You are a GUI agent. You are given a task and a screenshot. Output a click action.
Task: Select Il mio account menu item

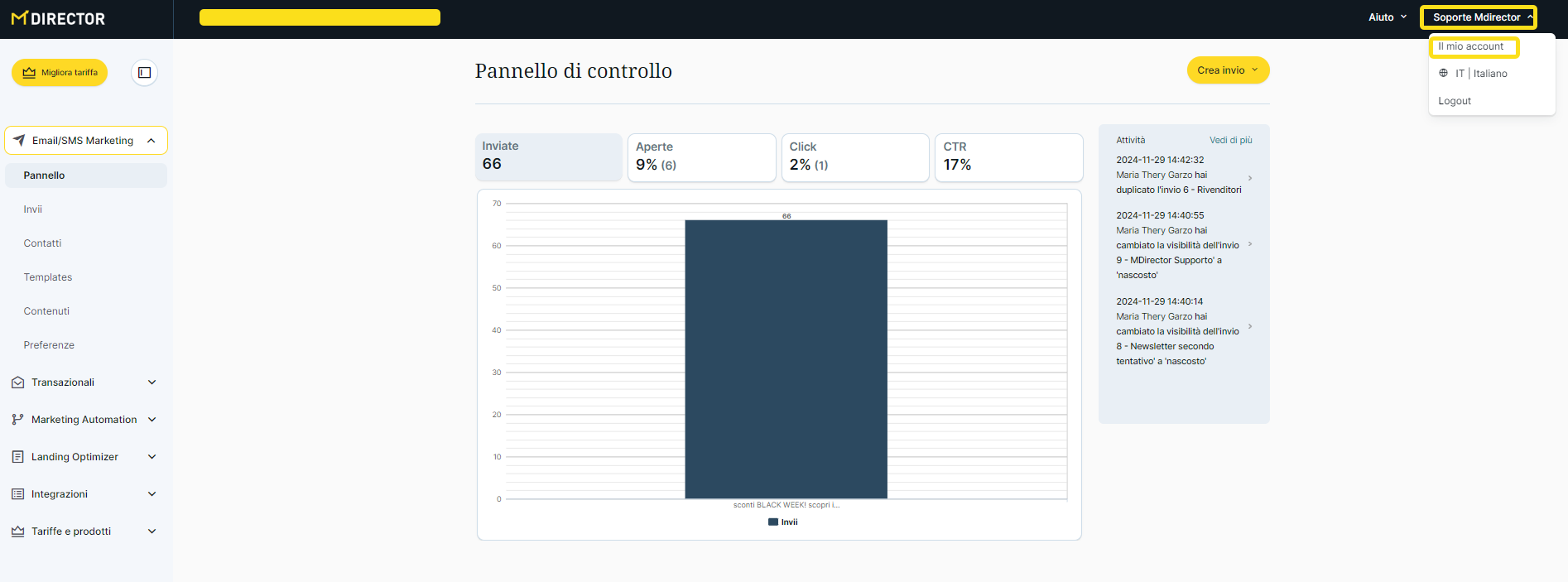click(x=1470, y=46)
